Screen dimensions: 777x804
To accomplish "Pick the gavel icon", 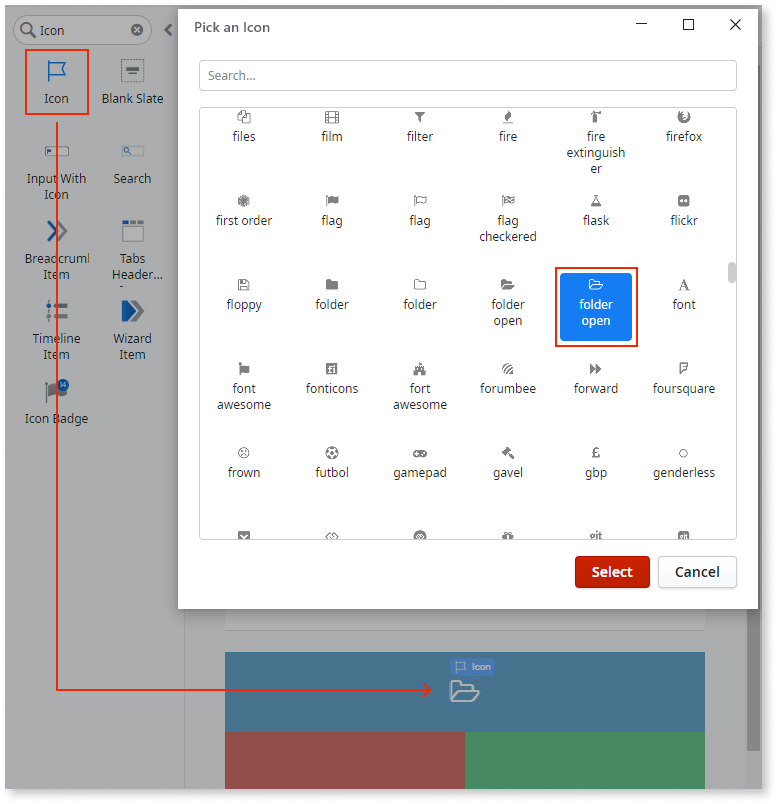I will coord(508,463).
